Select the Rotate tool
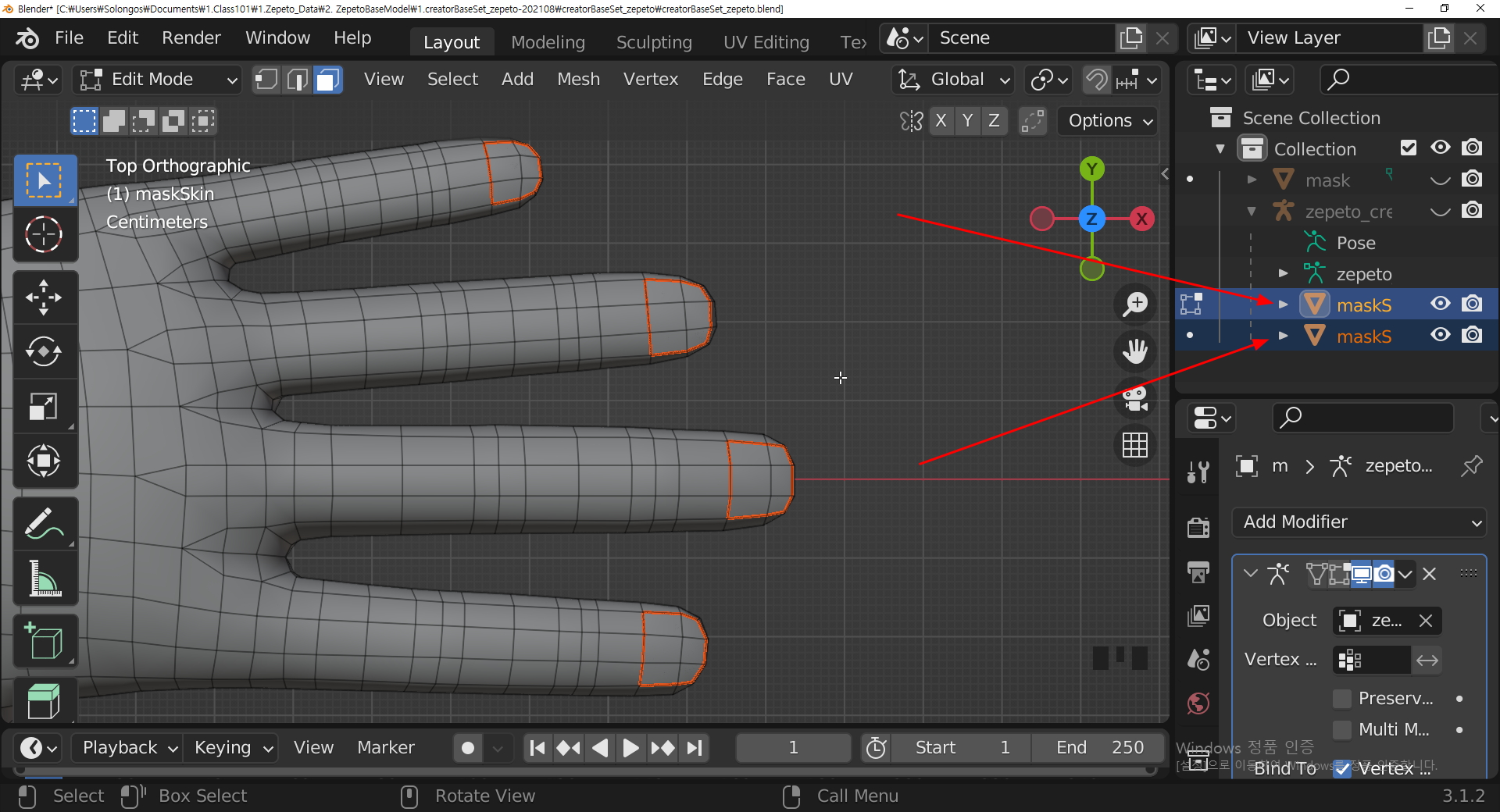This screenshot has width=1500, height=812. [x=45, y=351]
